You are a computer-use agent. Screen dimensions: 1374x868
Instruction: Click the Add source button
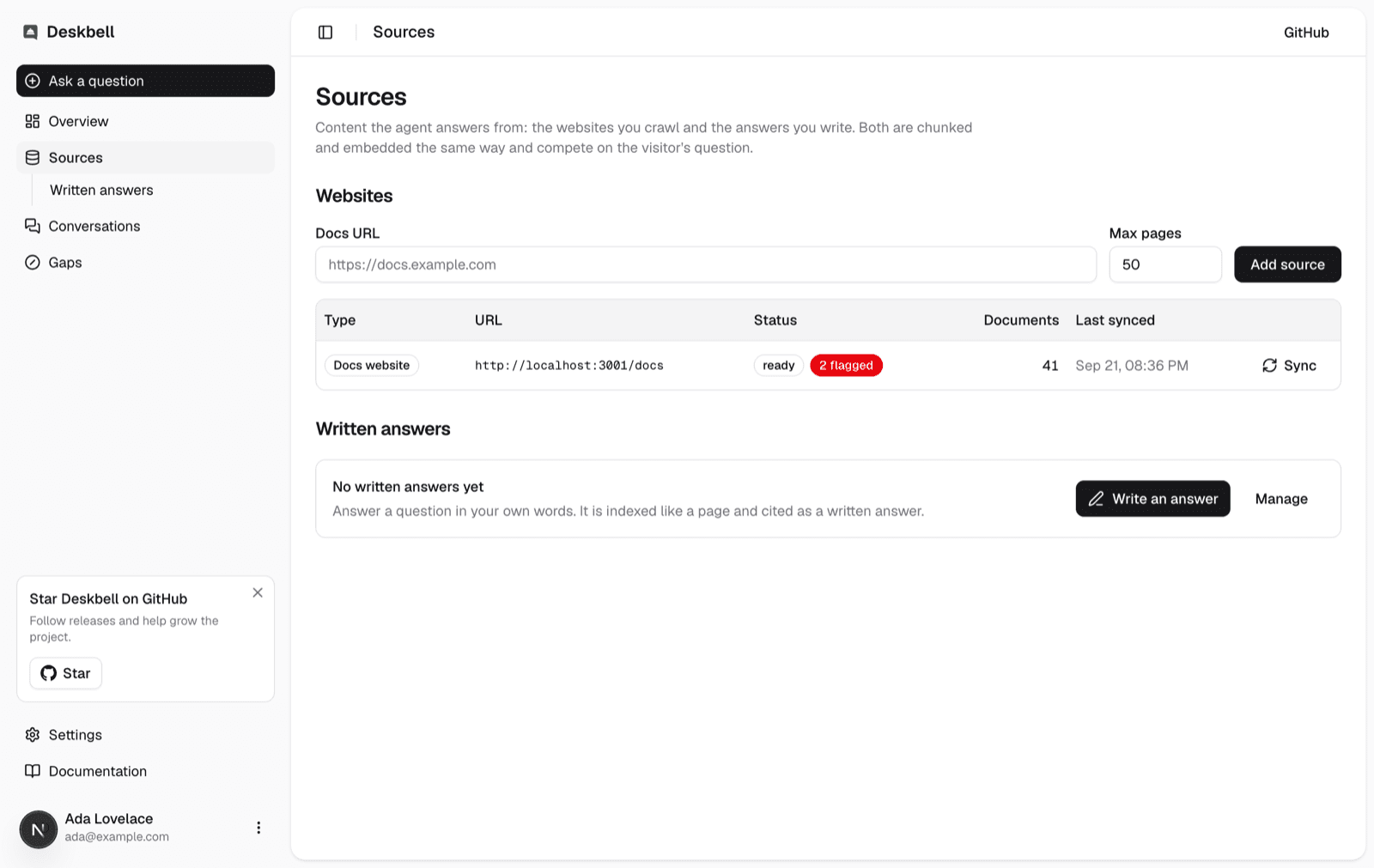point(1287,264)
